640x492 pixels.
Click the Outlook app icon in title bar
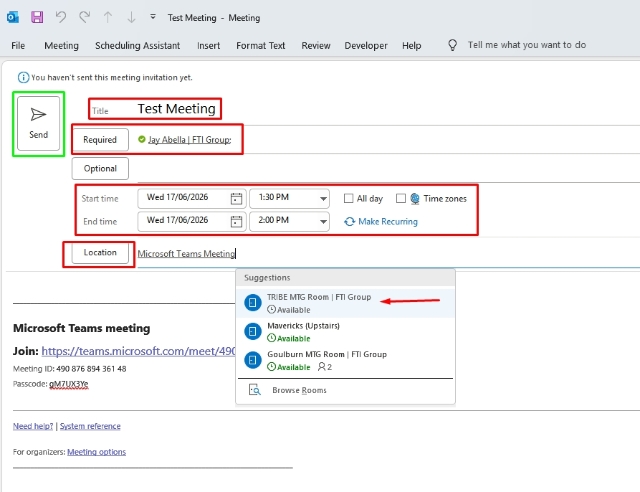pyautogui.click(x=13, y=17)
